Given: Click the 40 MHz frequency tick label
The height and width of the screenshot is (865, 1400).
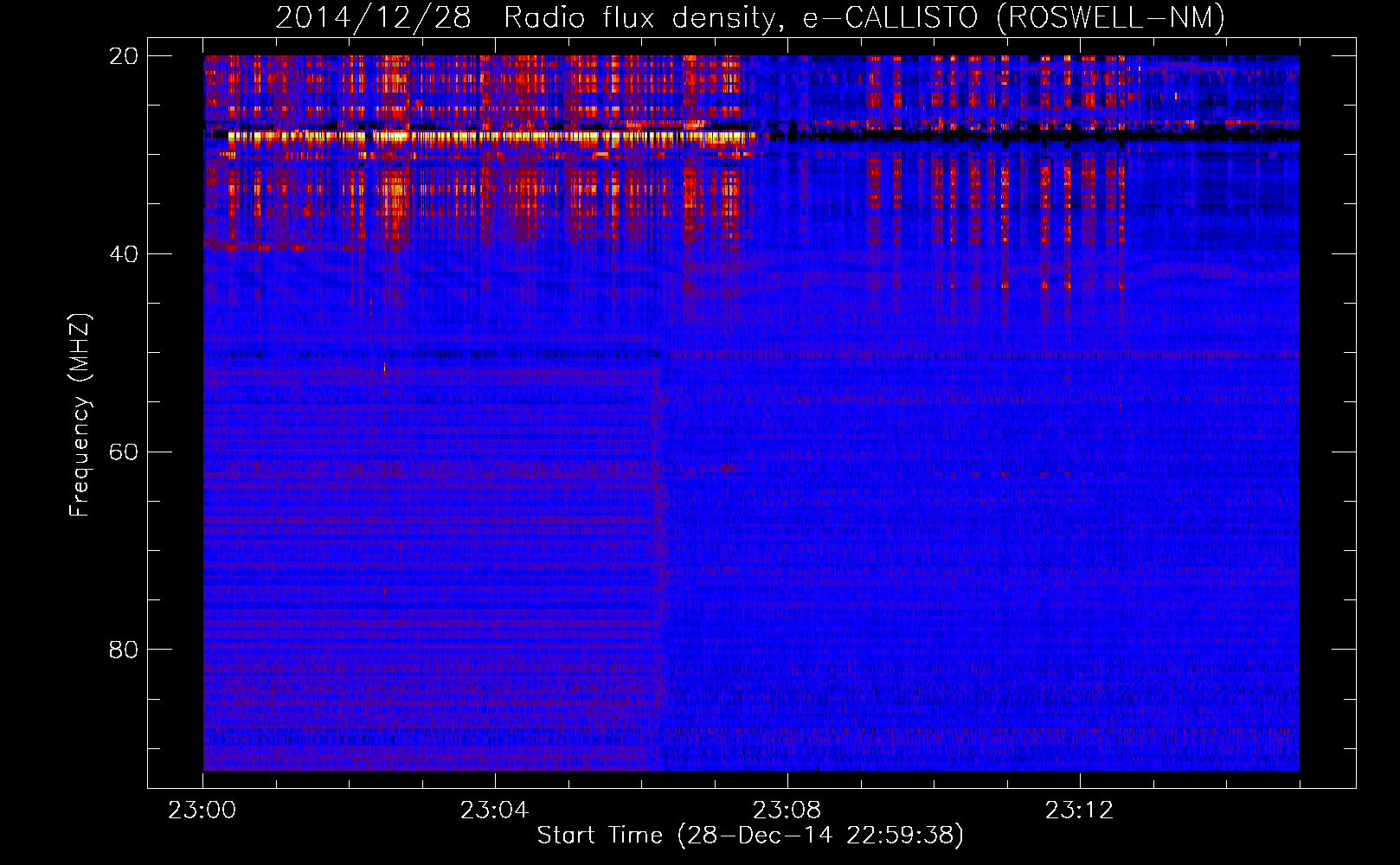Looking at the screenshot, I should pos(124,254).
